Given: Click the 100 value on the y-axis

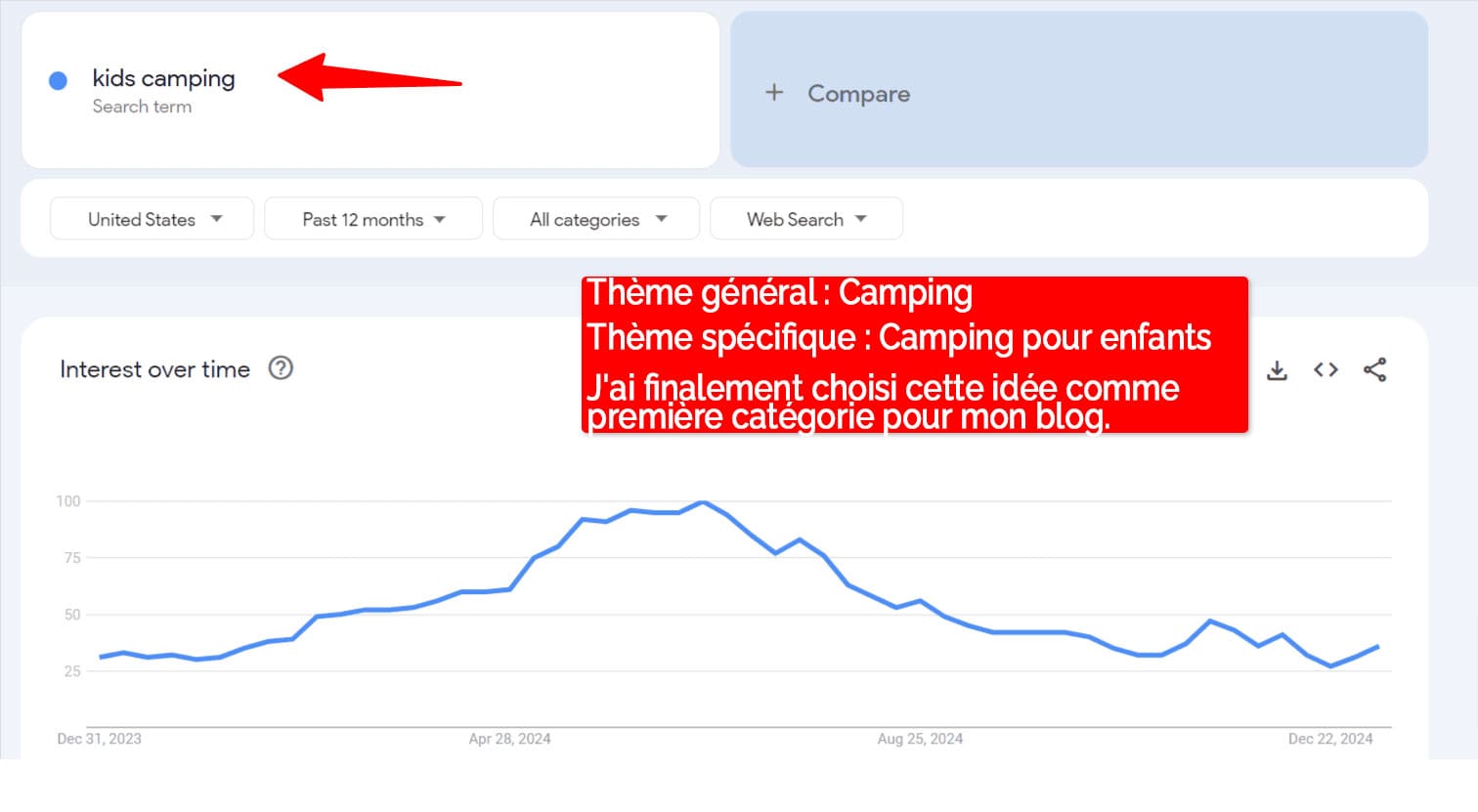Looking at the screenshot, I should (68, 501).
